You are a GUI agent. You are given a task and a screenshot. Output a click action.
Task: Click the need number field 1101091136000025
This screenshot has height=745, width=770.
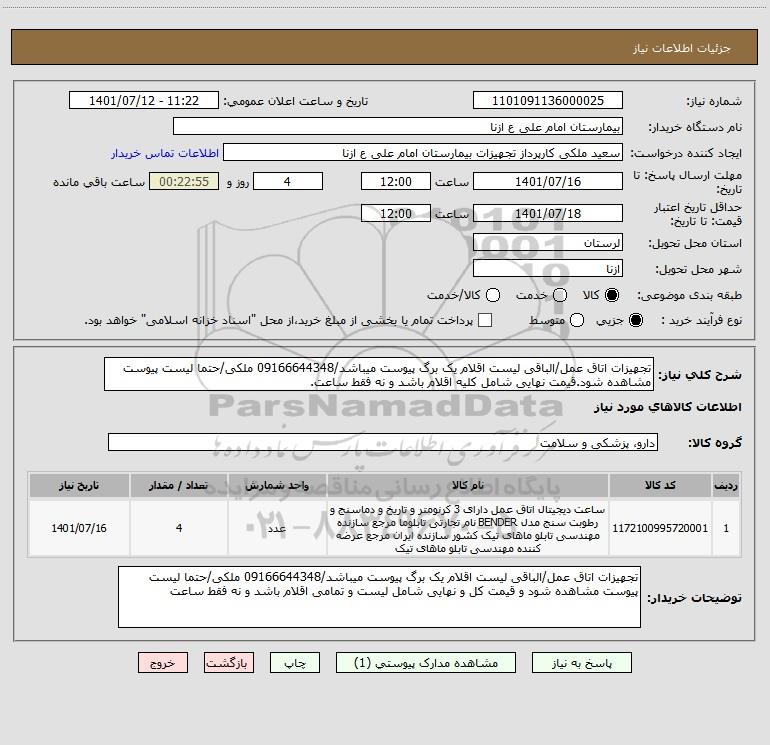[548, 101]
